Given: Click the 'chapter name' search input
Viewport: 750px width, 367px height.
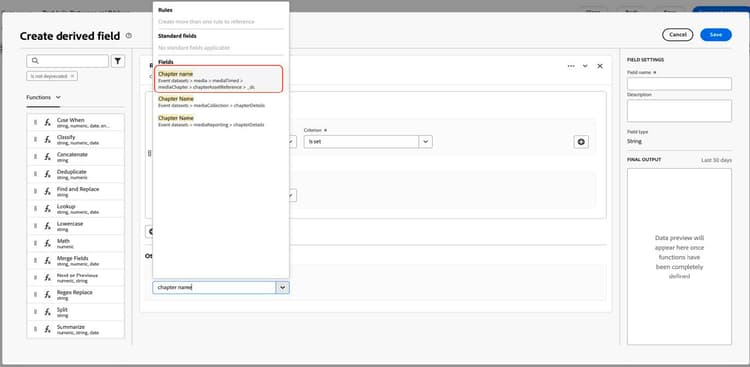Looking at the screenshot, I should click(214, 288).
